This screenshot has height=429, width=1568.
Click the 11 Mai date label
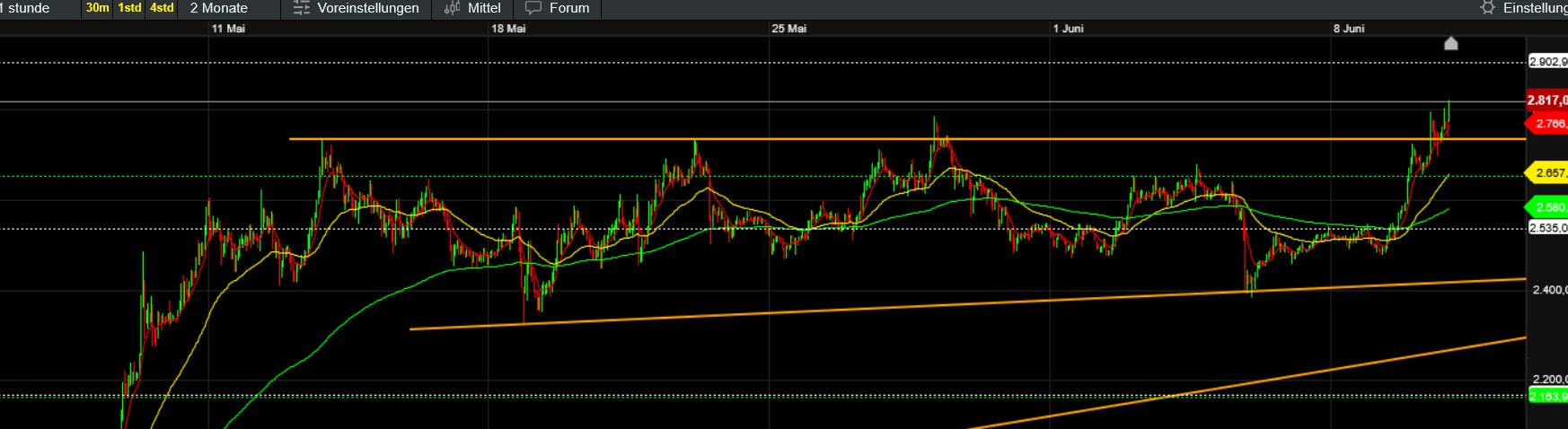click(x=228, y=29)
